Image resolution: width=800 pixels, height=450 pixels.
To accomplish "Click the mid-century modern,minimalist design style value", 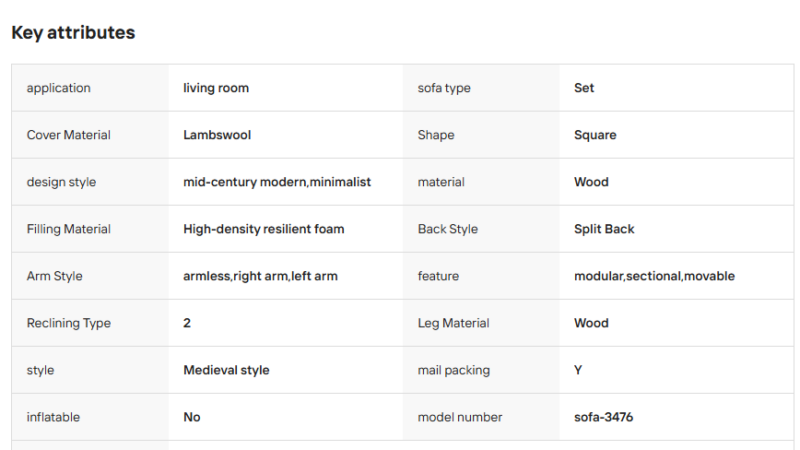I will click(277, 182).
